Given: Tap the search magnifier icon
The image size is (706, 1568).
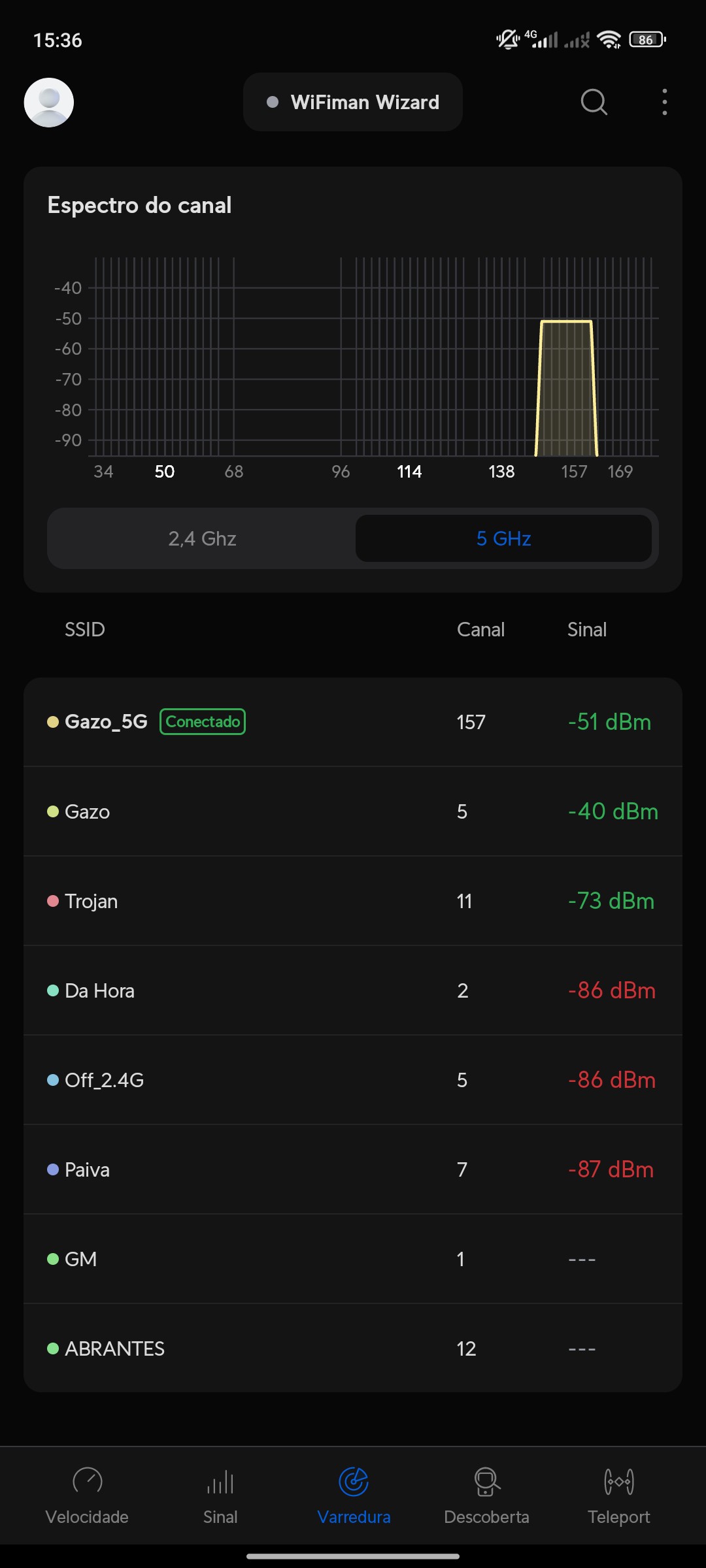Looking at the screenshot, I should coord(594,102).
